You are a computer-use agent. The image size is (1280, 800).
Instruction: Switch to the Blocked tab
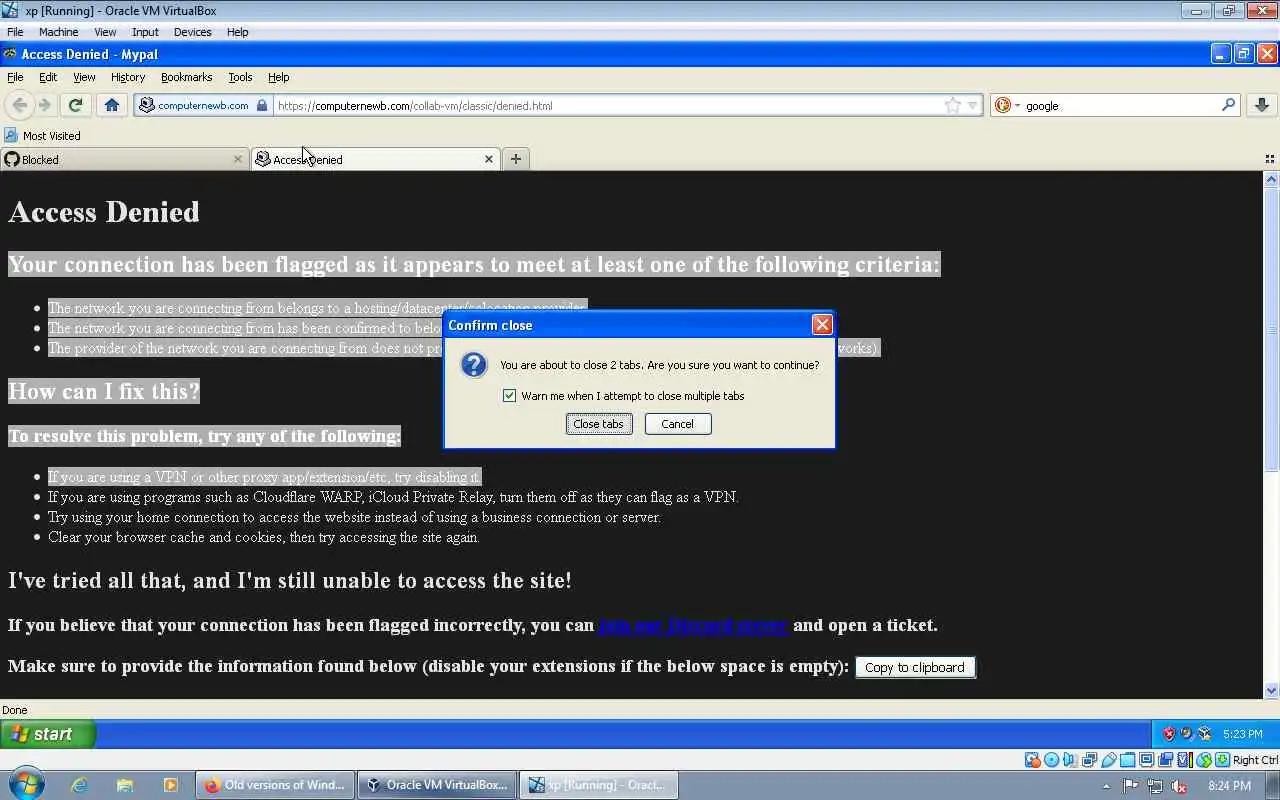coord(123,159)
